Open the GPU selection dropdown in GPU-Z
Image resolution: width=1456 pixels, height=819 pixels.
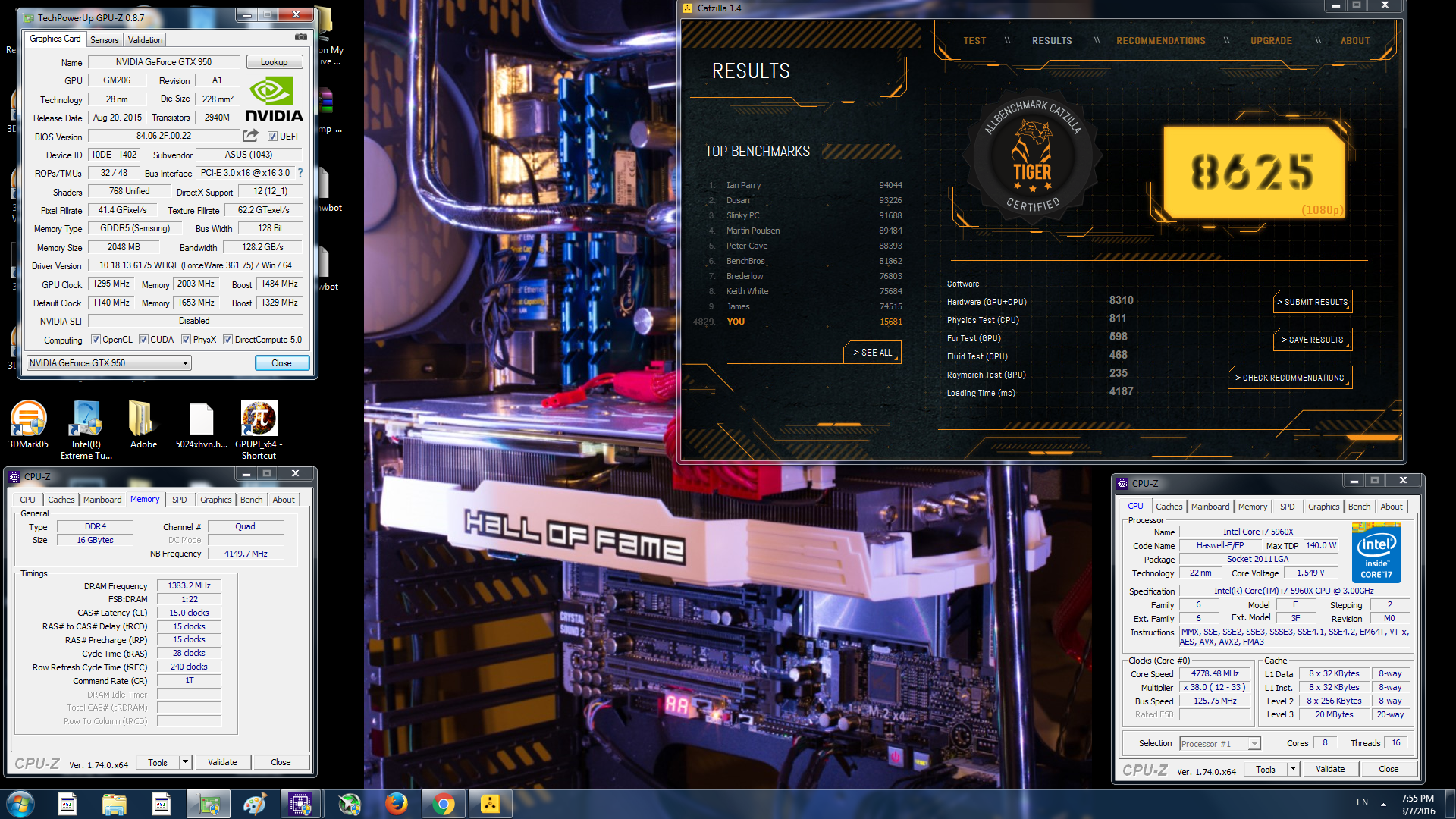click(108, 363)
